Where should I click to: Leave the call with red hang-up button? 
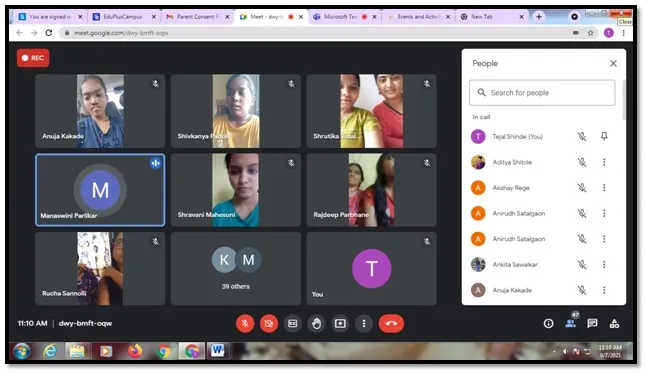(x=391, y=324)
